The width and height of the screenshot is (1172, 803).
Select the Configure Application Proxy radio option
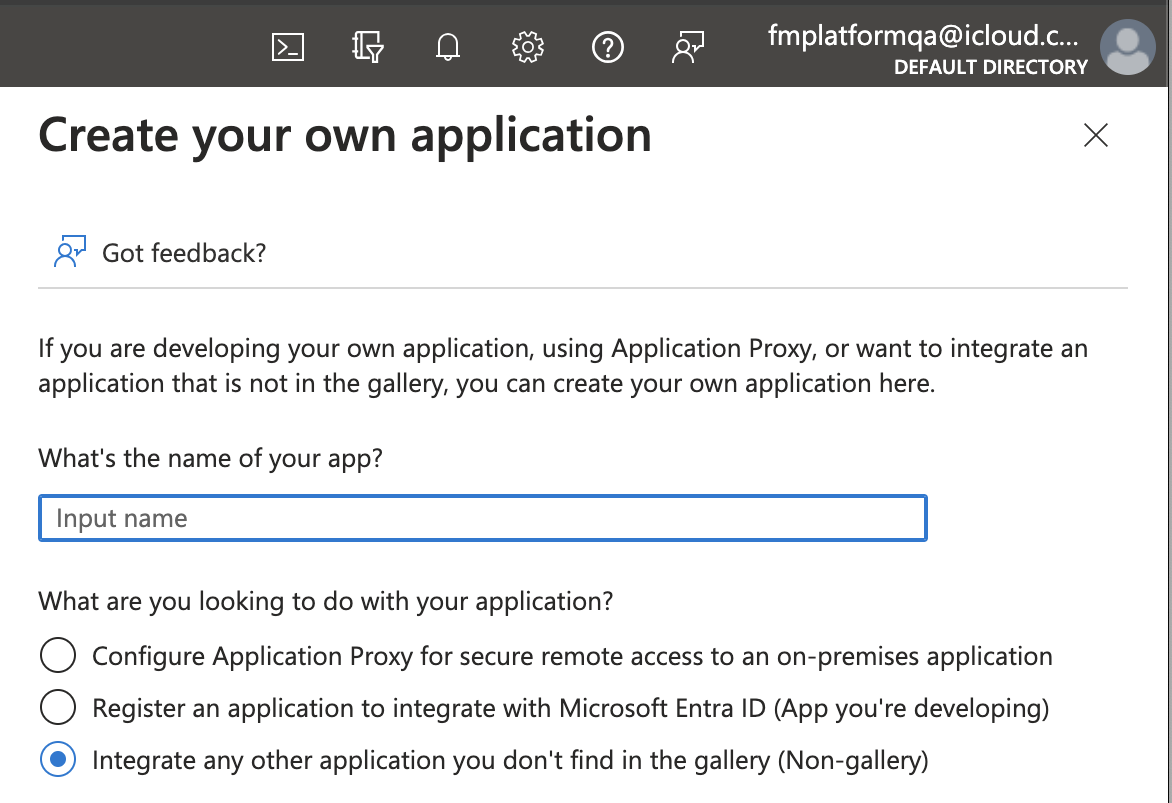[x=58, y=656]
